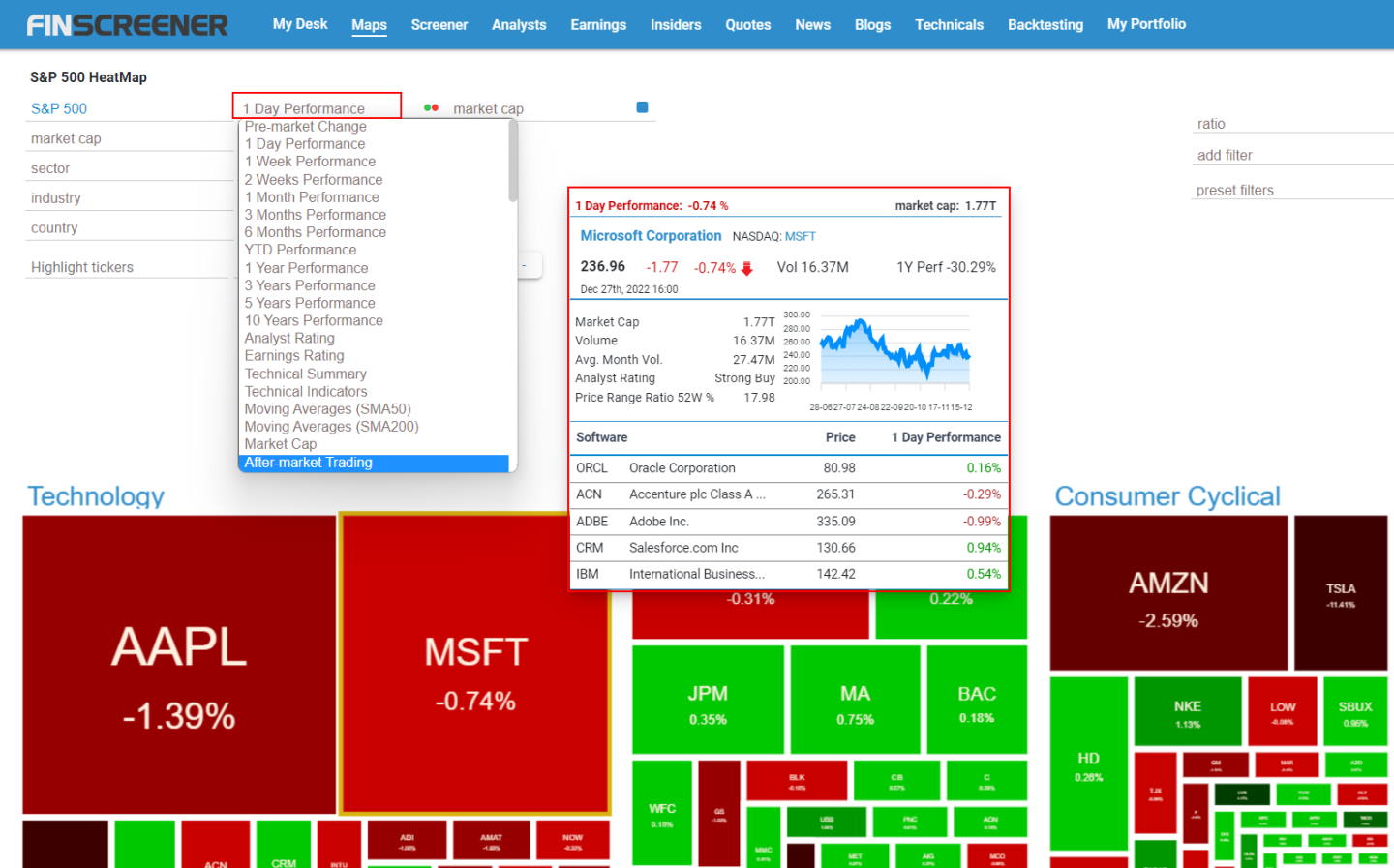1394x868 pixels.
Task: Select 3 Months Performance option
Action: (374, 215)
